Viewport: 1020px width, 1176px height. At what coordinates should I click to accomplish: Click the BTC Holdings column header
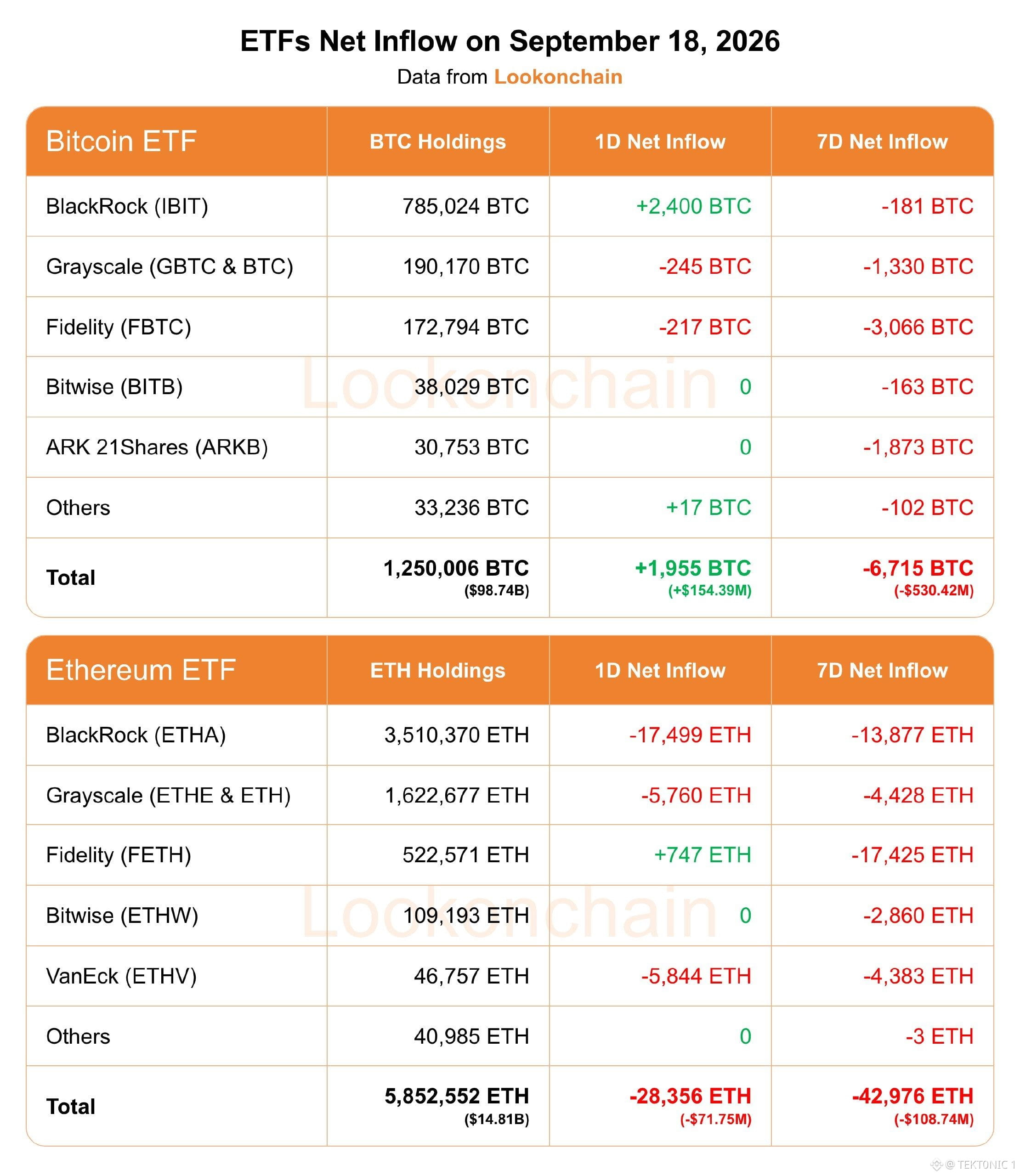(438, 141)
